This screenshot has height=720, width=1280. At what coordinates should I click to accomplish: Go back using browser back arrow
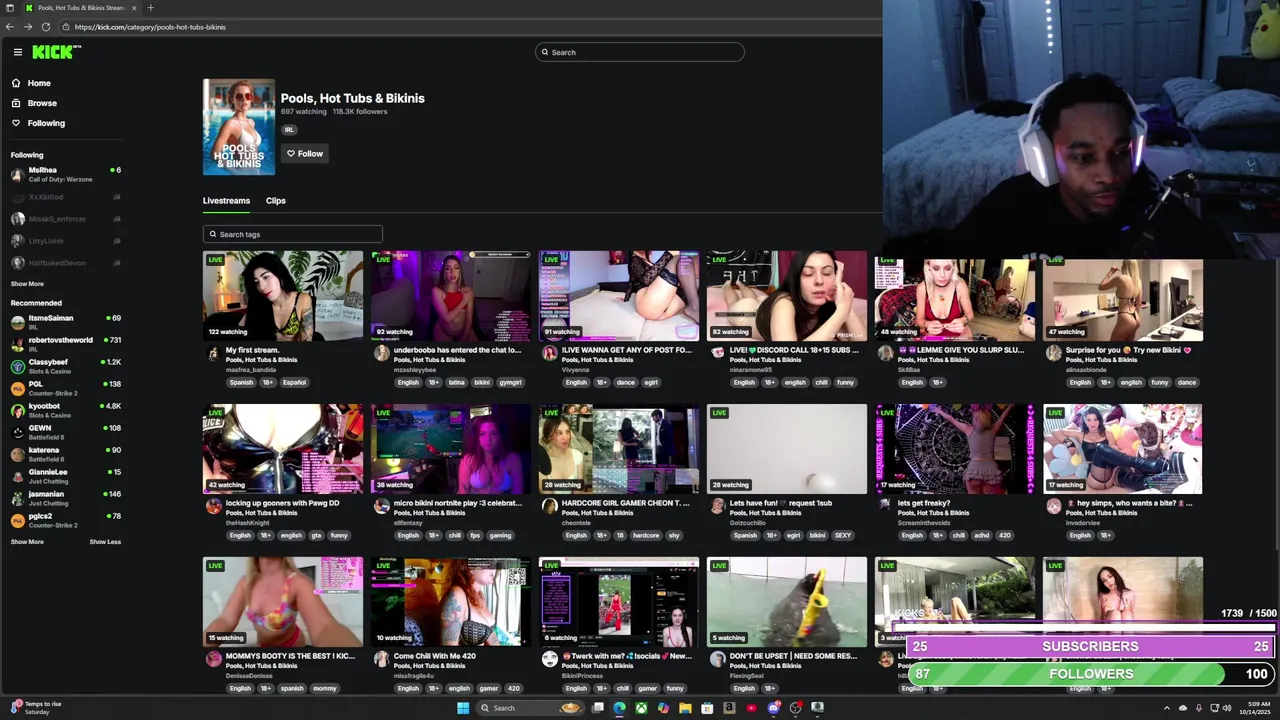(x=10, y=27)
